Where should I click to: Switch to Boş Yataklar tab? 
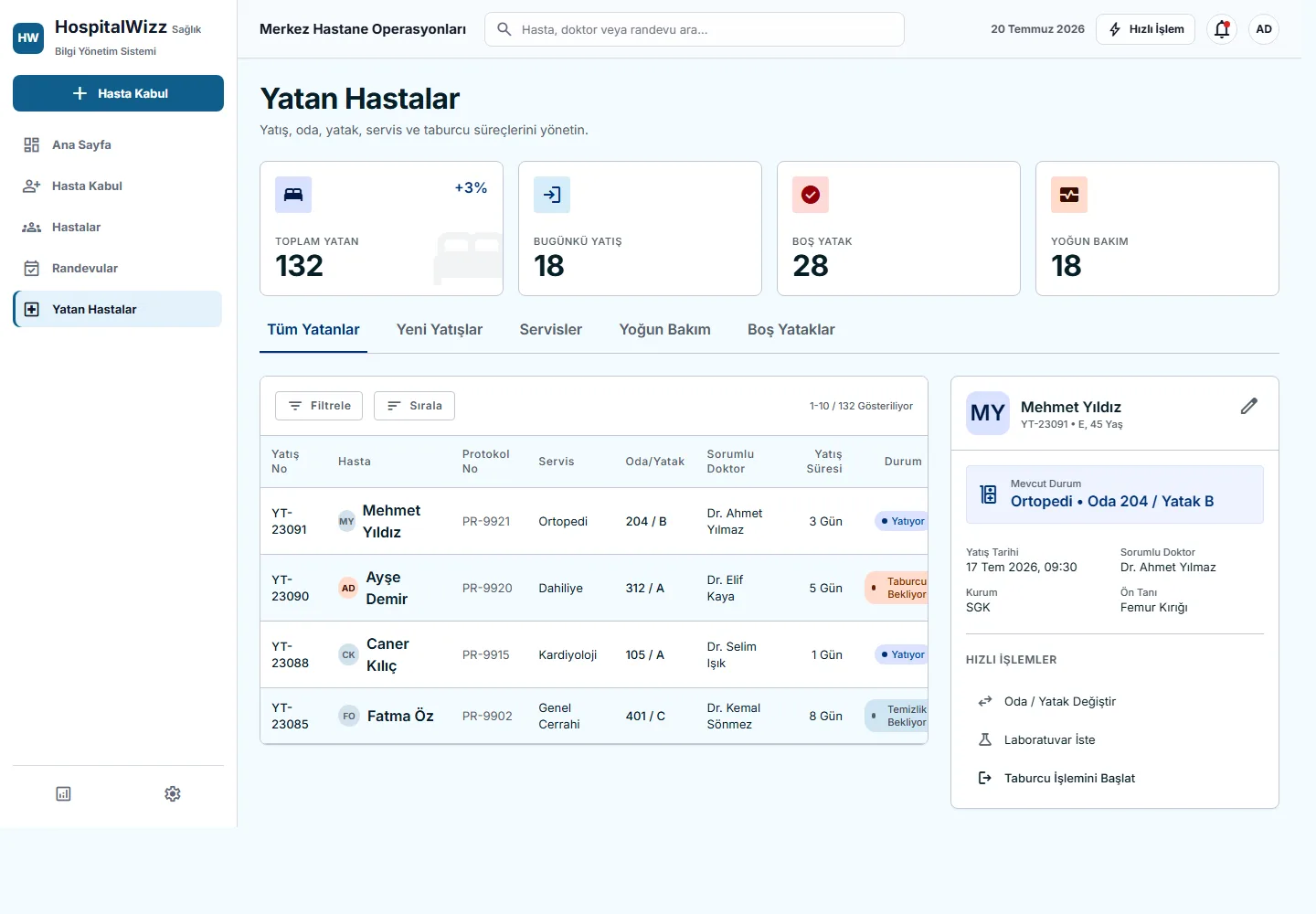(791, 329)
